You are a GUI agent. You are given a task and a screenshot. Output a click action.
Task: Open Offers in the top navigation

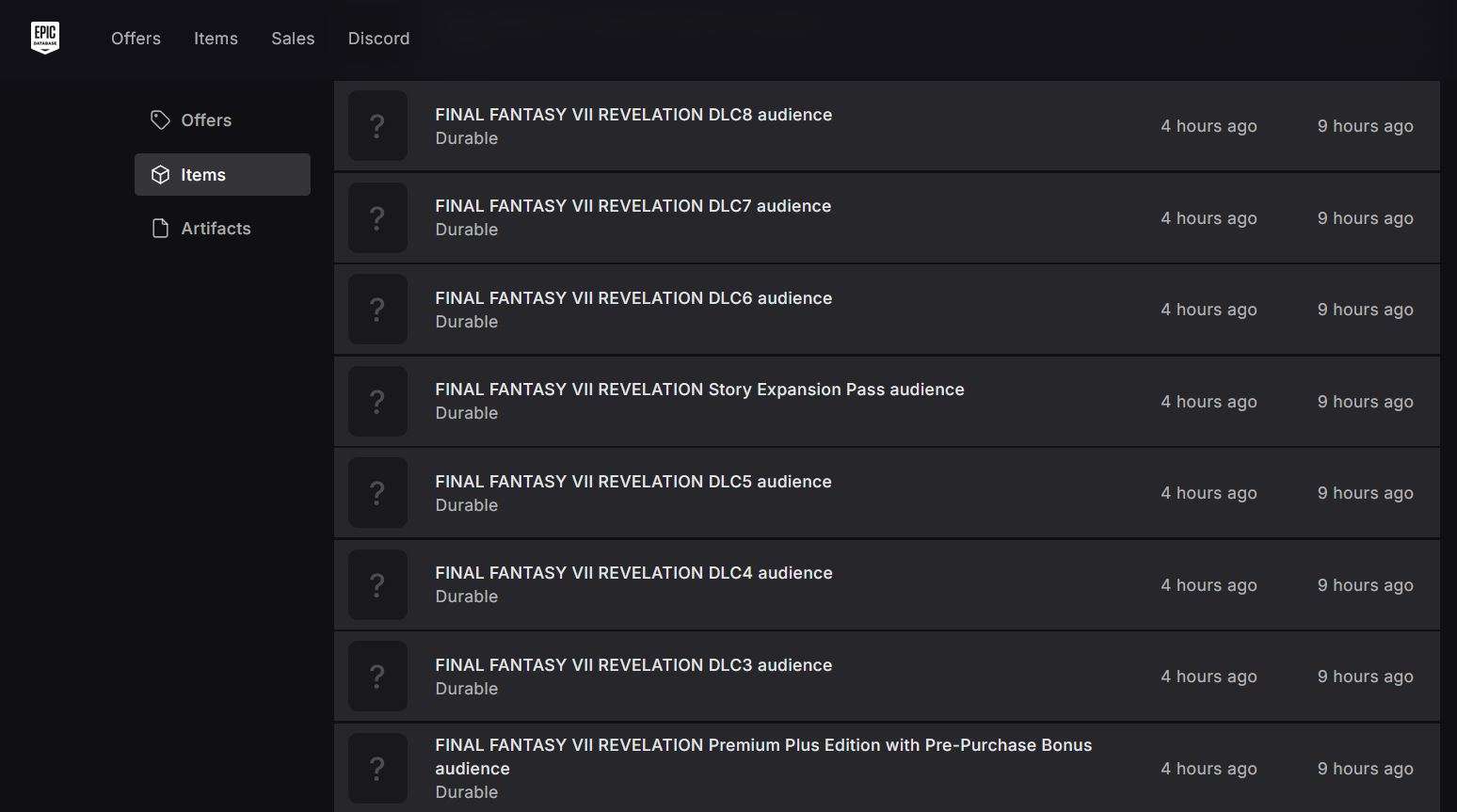click(136, 39)
